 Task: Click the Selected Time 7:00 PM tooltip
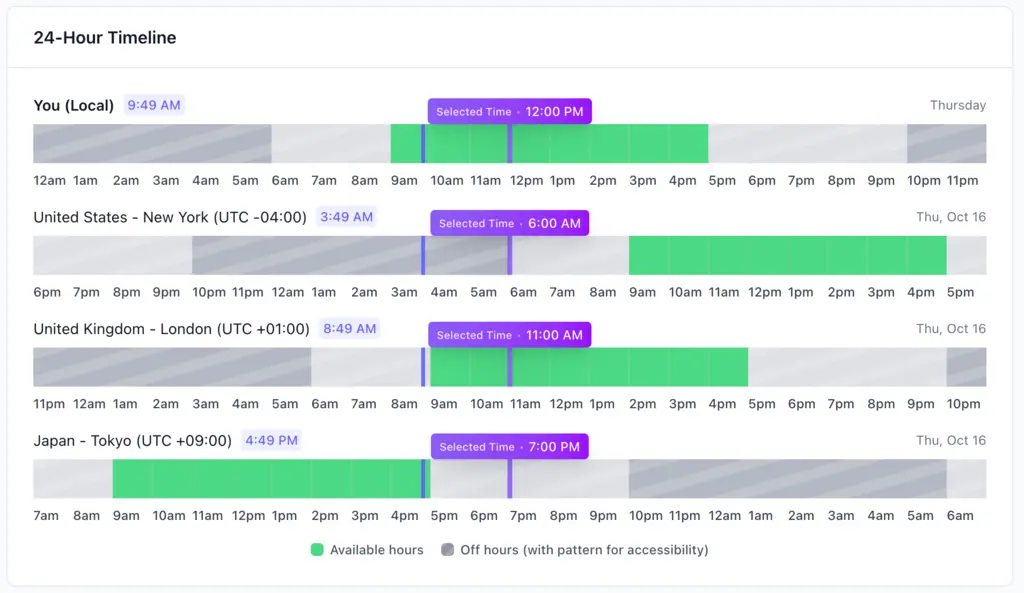tap(509, 448)
